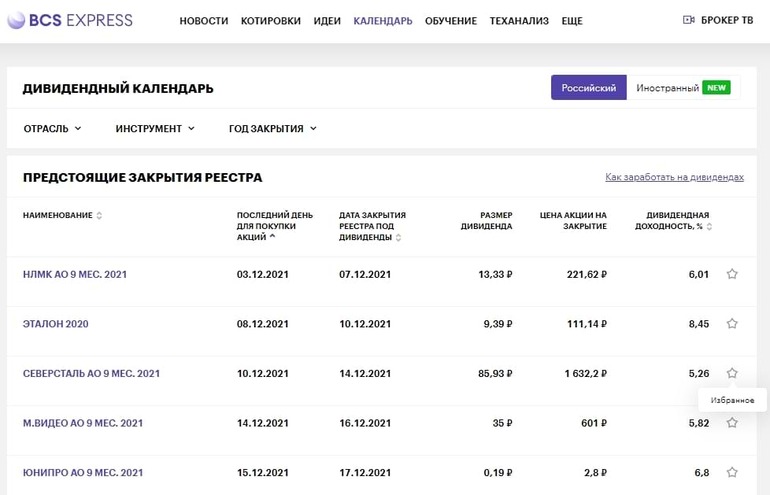
Task: Click dividend amount 0,19 ₽
Action: [x=498, y=473]
